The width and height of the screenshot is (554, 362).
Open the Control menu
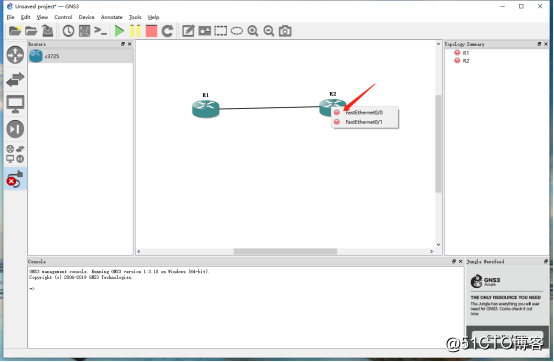63,17
